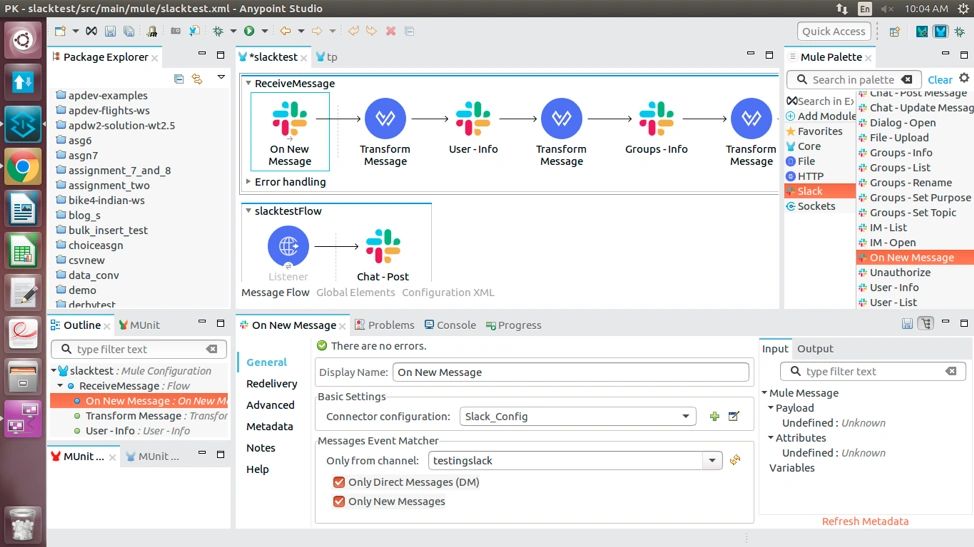Open Run button dropdown arrow
Viewport: 974px width, 547px height.
pos(264,31)
